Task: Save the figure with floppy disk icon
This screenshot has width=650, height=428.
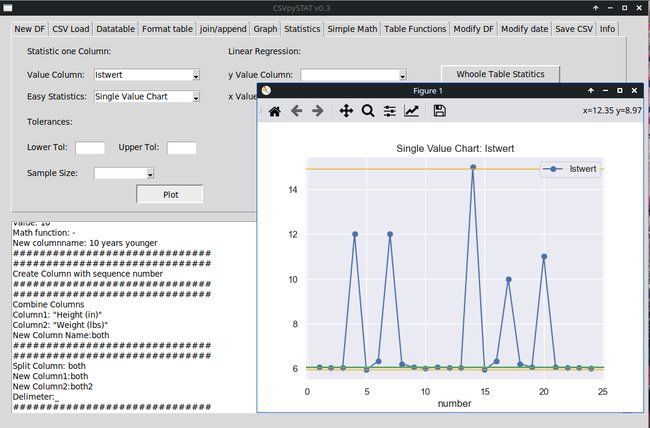Action: 439,111
